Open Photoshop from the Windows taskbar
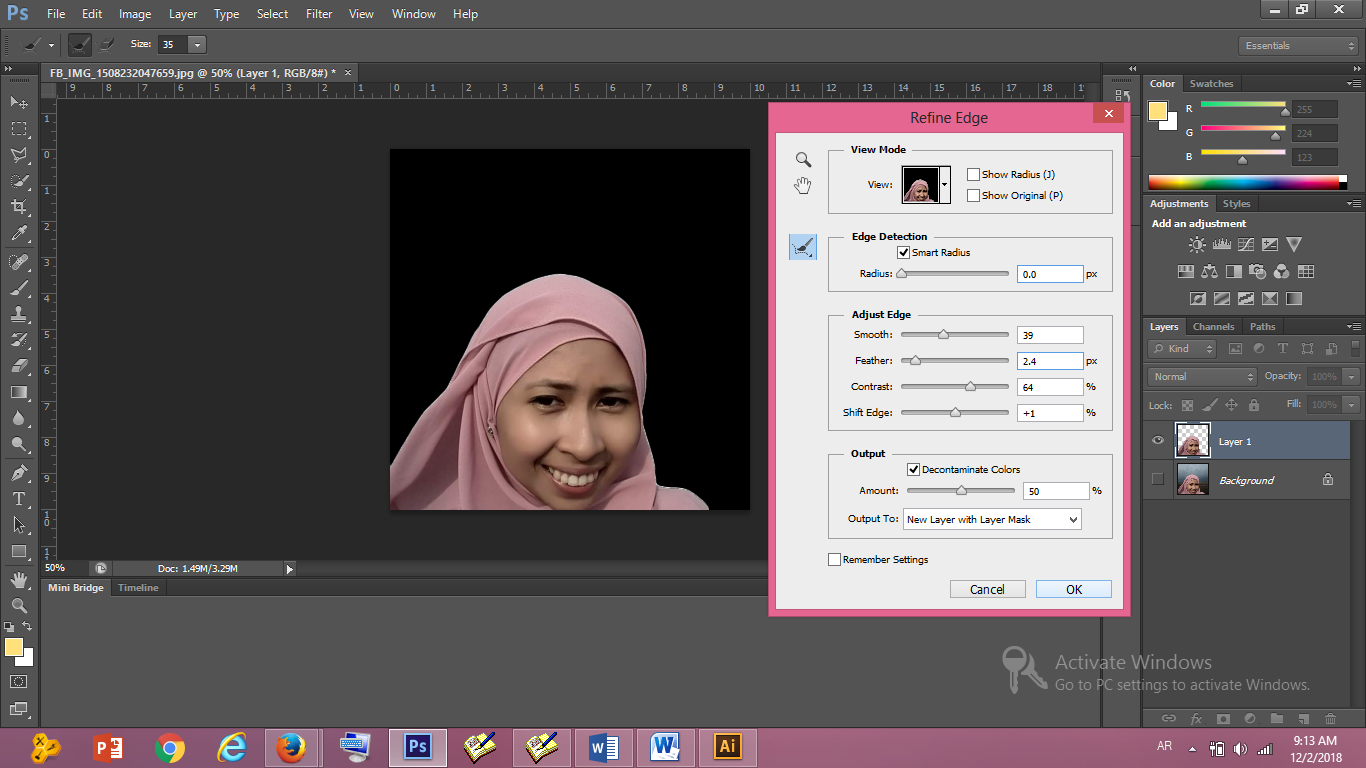This screenshot has height=768, width=1366. (x=417, y=747)
